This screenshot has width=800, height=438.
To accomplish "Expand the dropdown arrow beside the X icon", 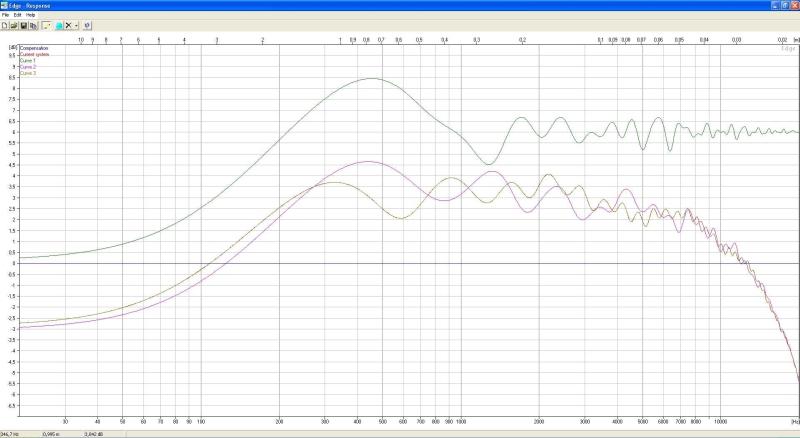I will (76, 25).
